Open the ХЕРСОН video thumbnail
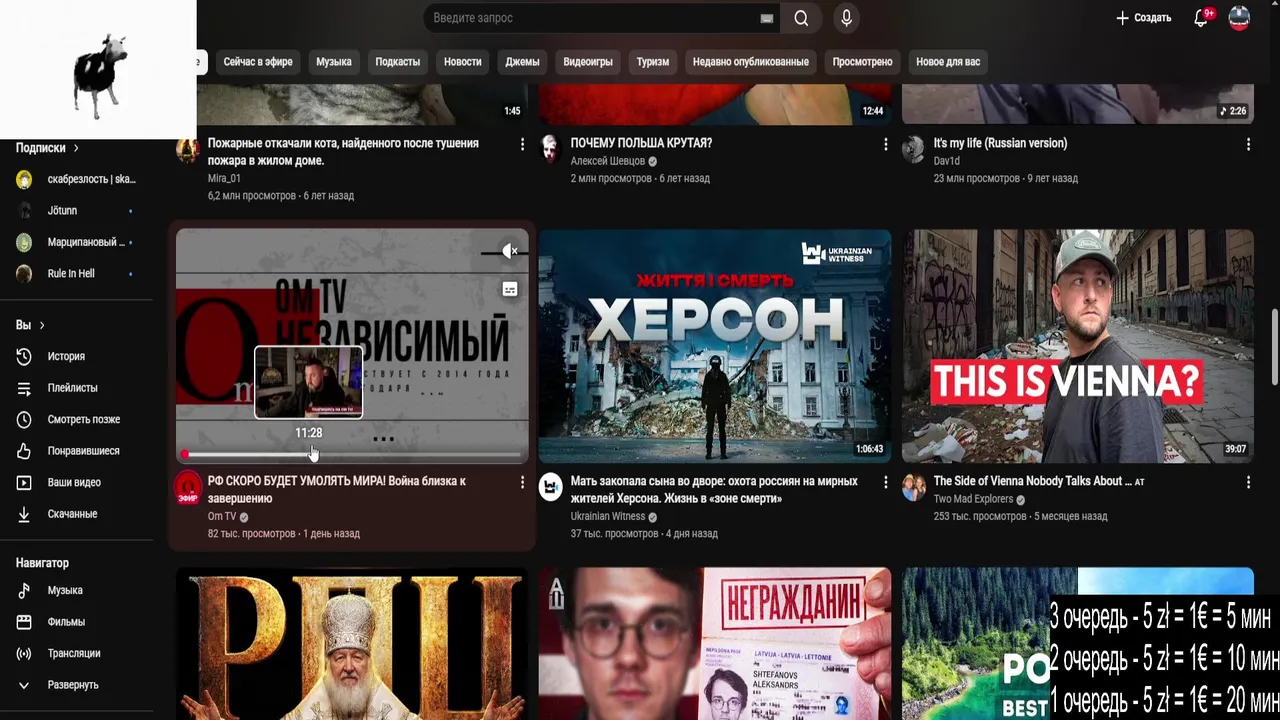Image resolution: width=1280 pixels, height=720 pixels. click(715, 346)
